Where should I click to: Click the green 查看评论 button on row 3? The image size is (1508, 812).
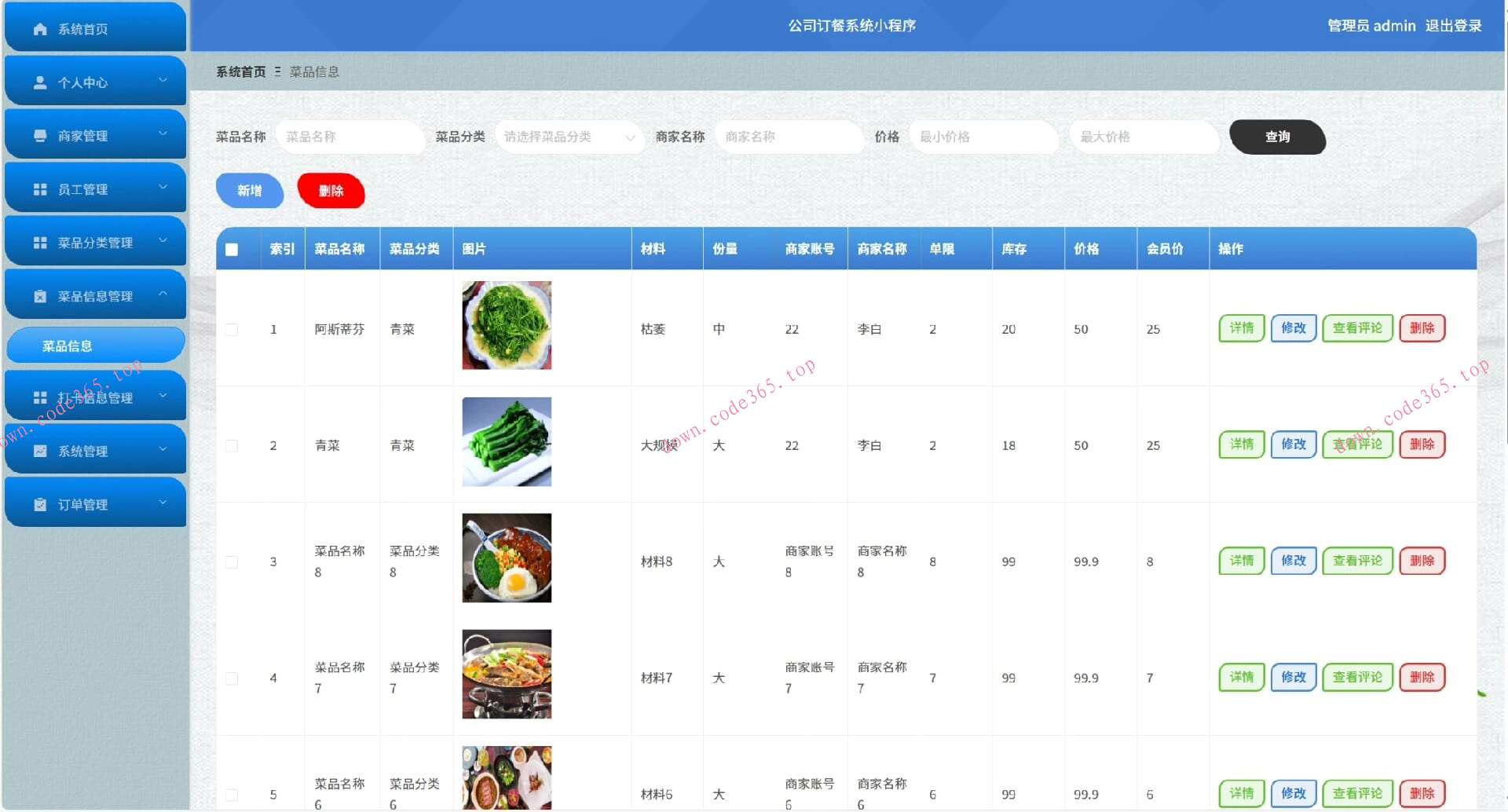pyautogui.click(x=1356, y=560)
